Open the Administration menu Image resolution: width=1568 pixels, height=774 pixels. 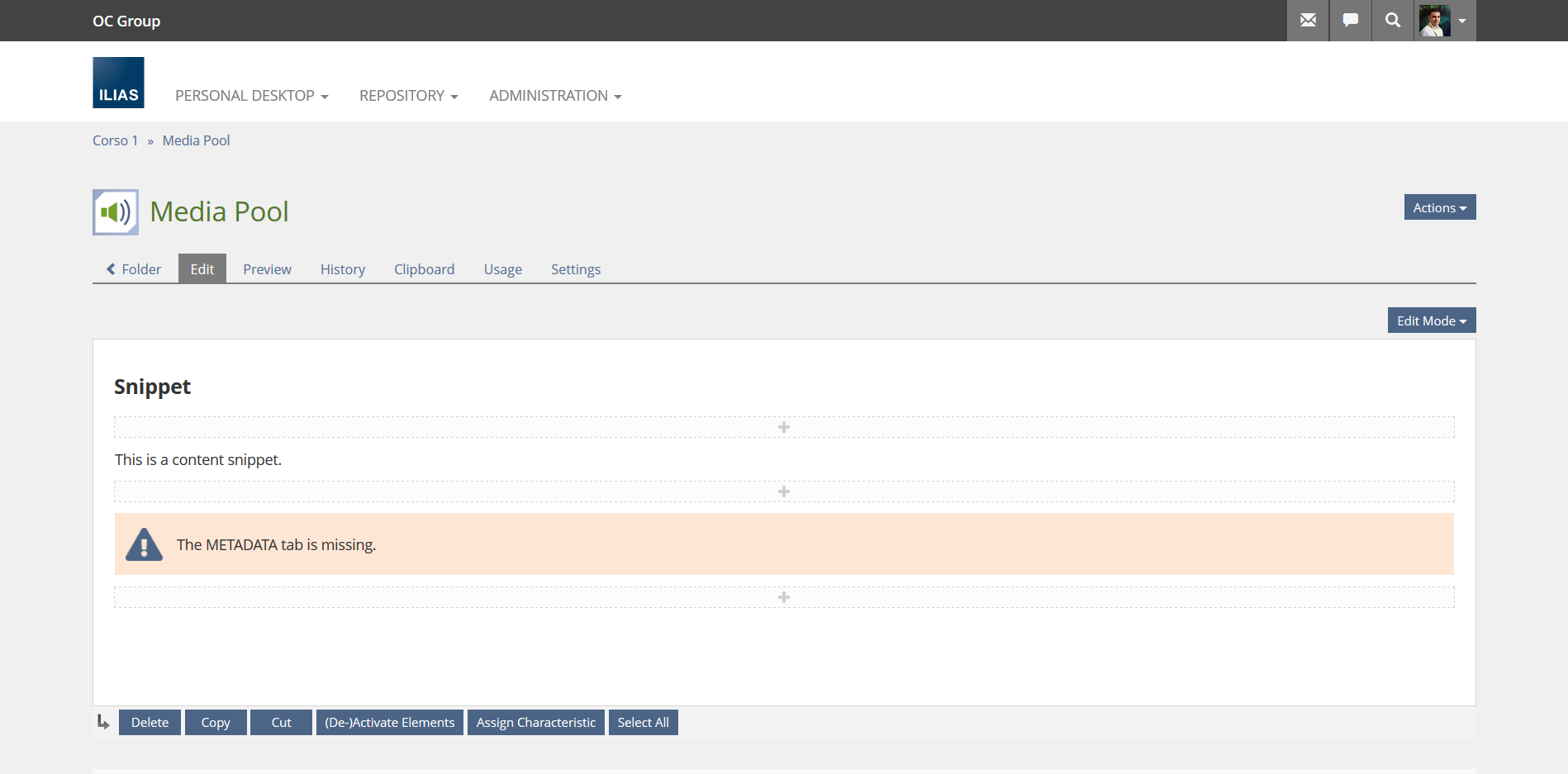[x=555, y=96]
